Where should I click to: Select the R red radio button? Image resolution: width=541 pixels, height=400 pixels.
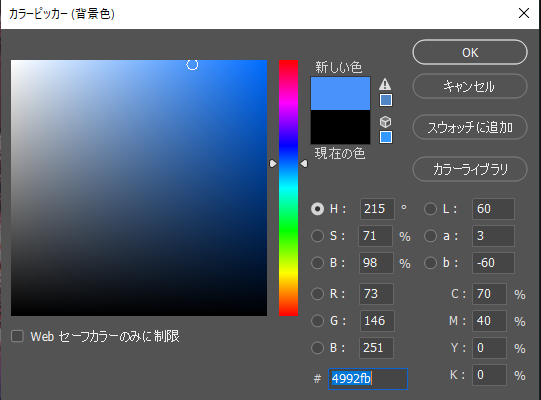[x=317, y=294]
